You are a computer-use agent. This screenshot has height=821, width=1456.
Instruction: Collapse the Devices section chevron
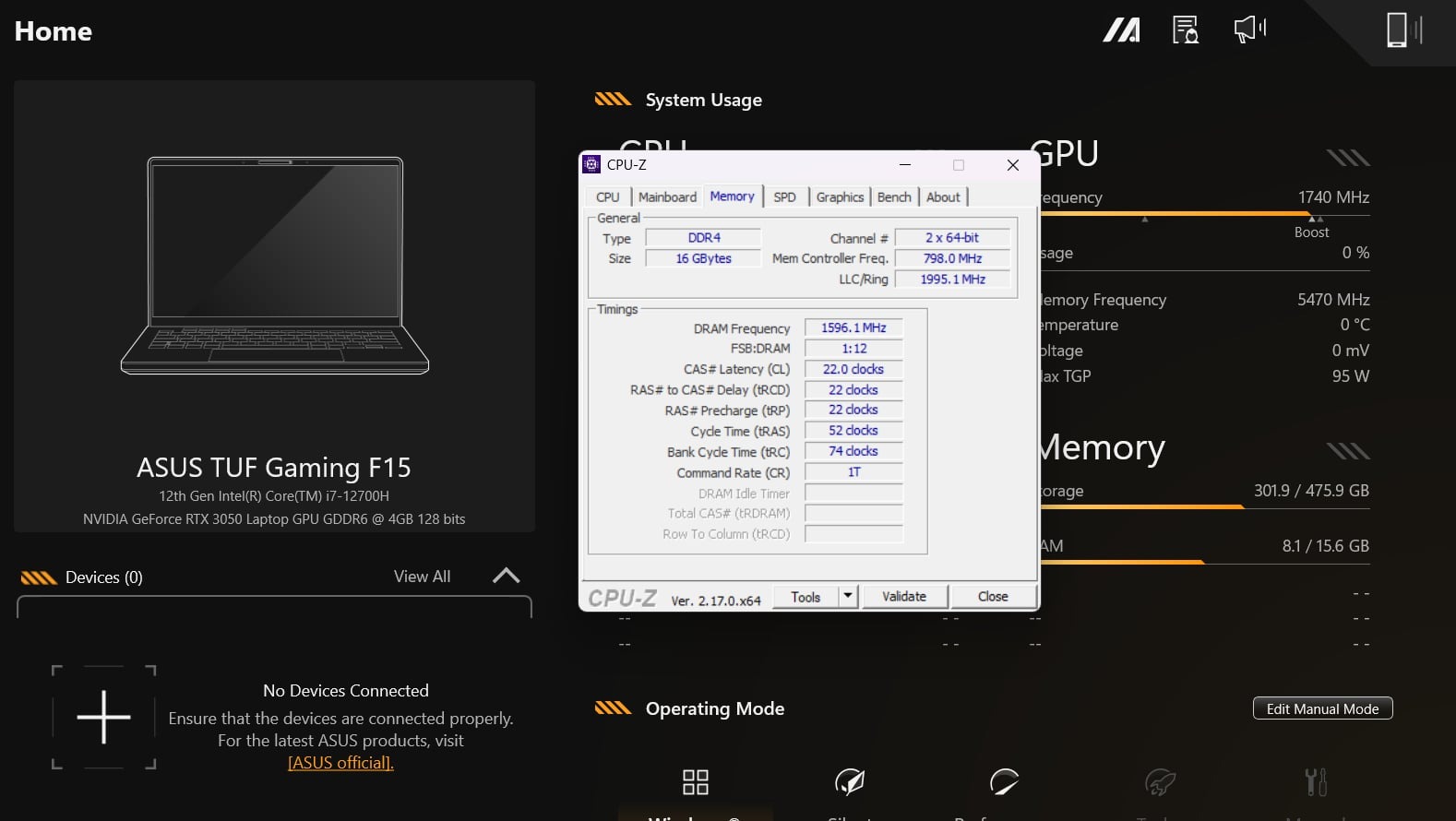click(x=506, y=576)
